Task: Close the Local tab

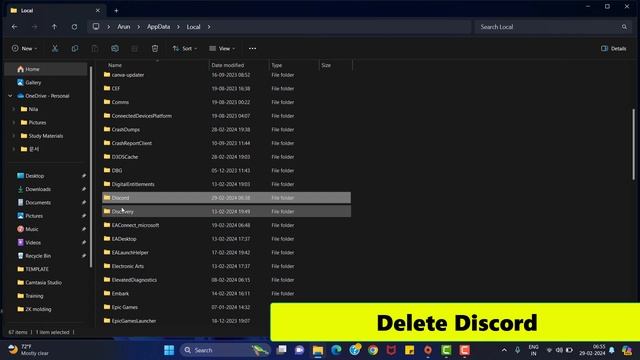Action: point(98,11)
